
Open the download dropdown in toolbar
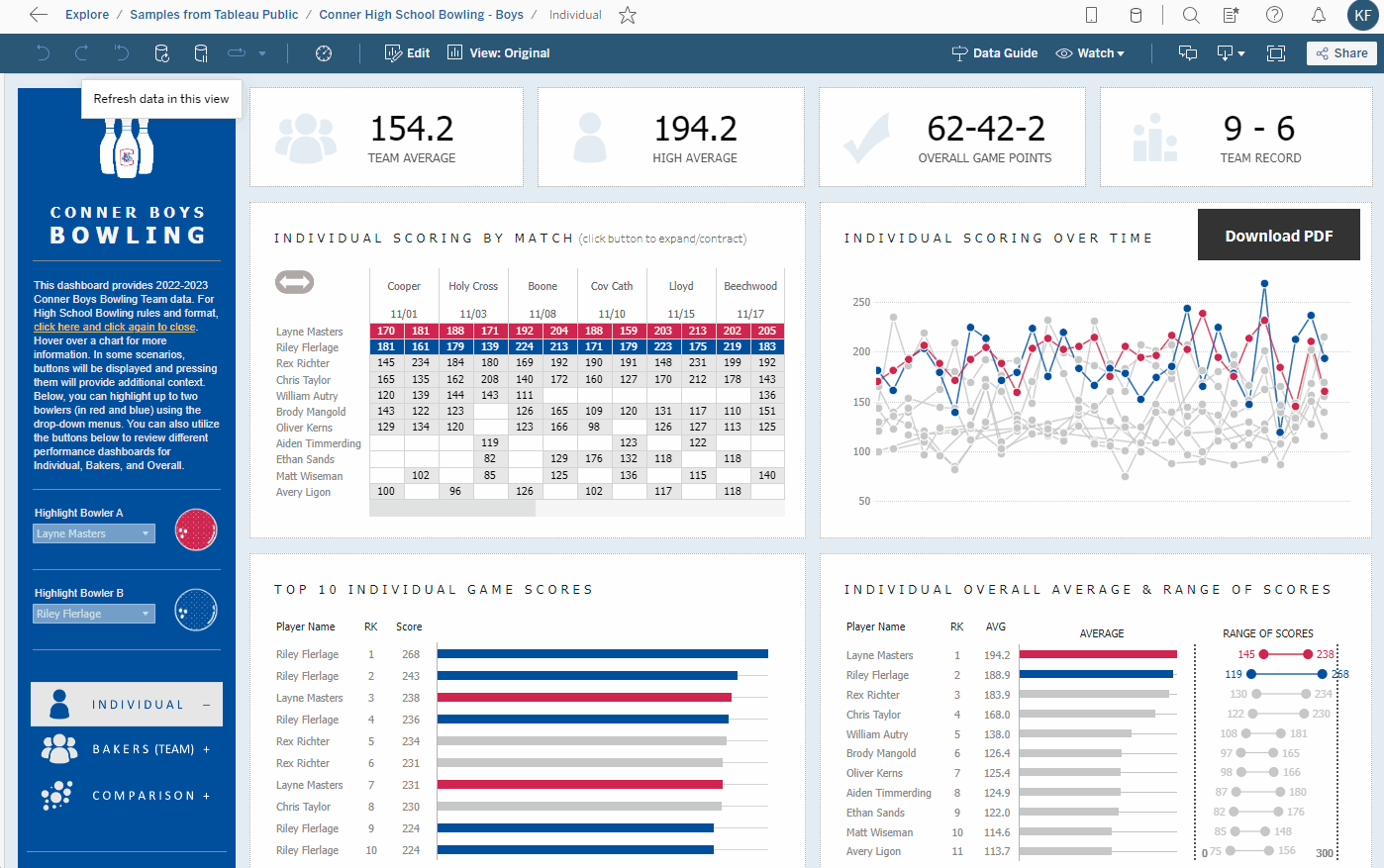1231,53
